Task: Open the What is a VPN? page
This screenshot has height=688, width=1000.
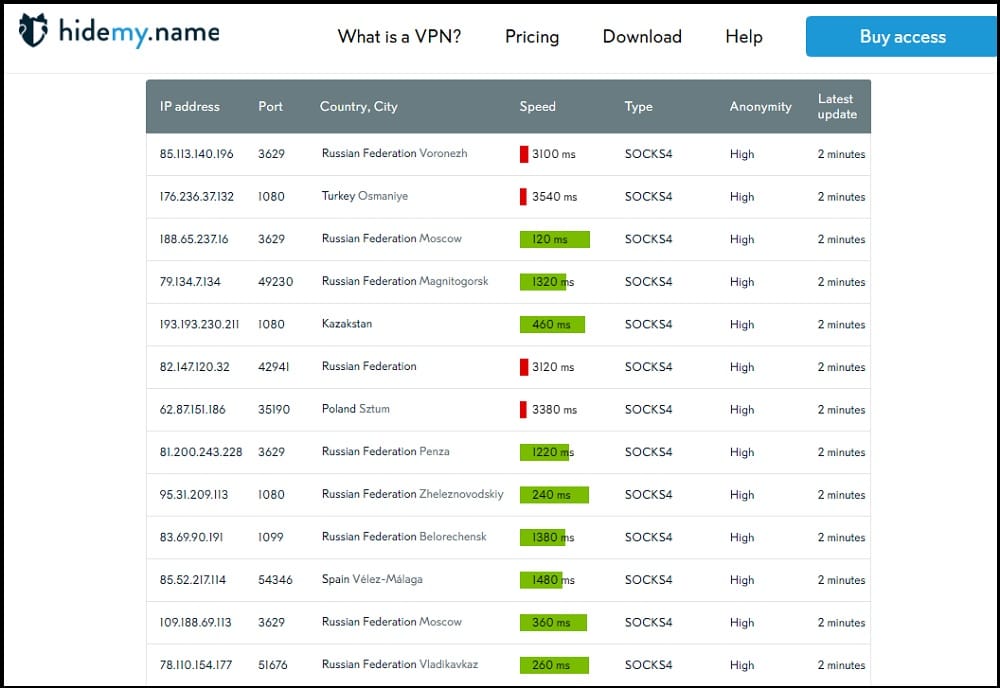Action: 399,36
